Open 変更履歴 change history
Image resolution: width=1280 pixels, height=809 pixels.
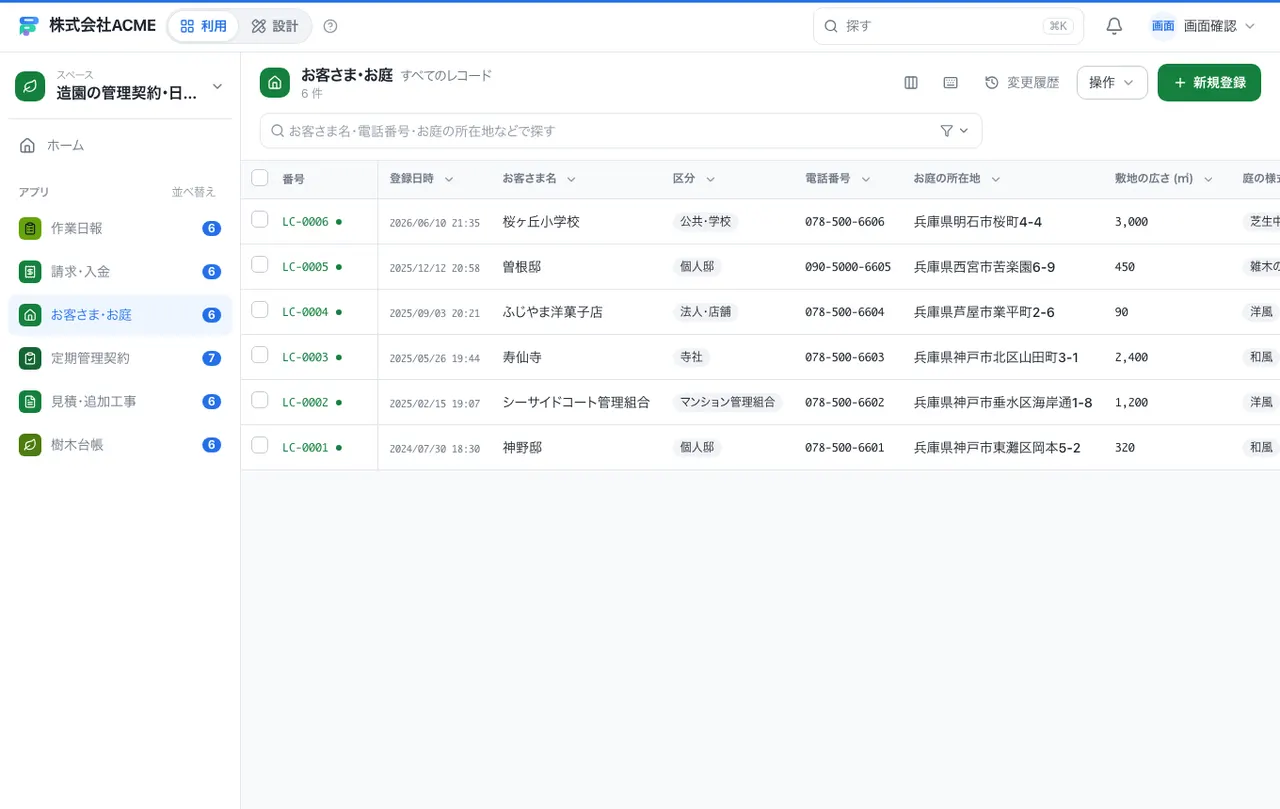[1022, 83]
